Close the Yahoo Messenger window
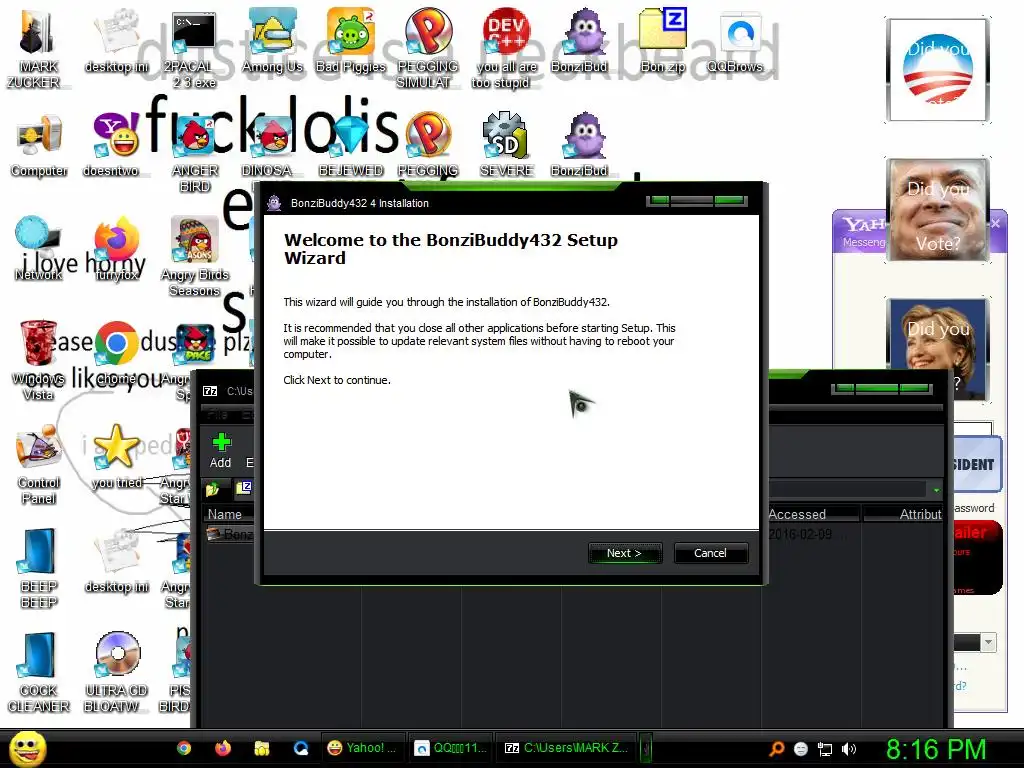Viewport: 1024px width, 768px height. [x=996, y=224]
